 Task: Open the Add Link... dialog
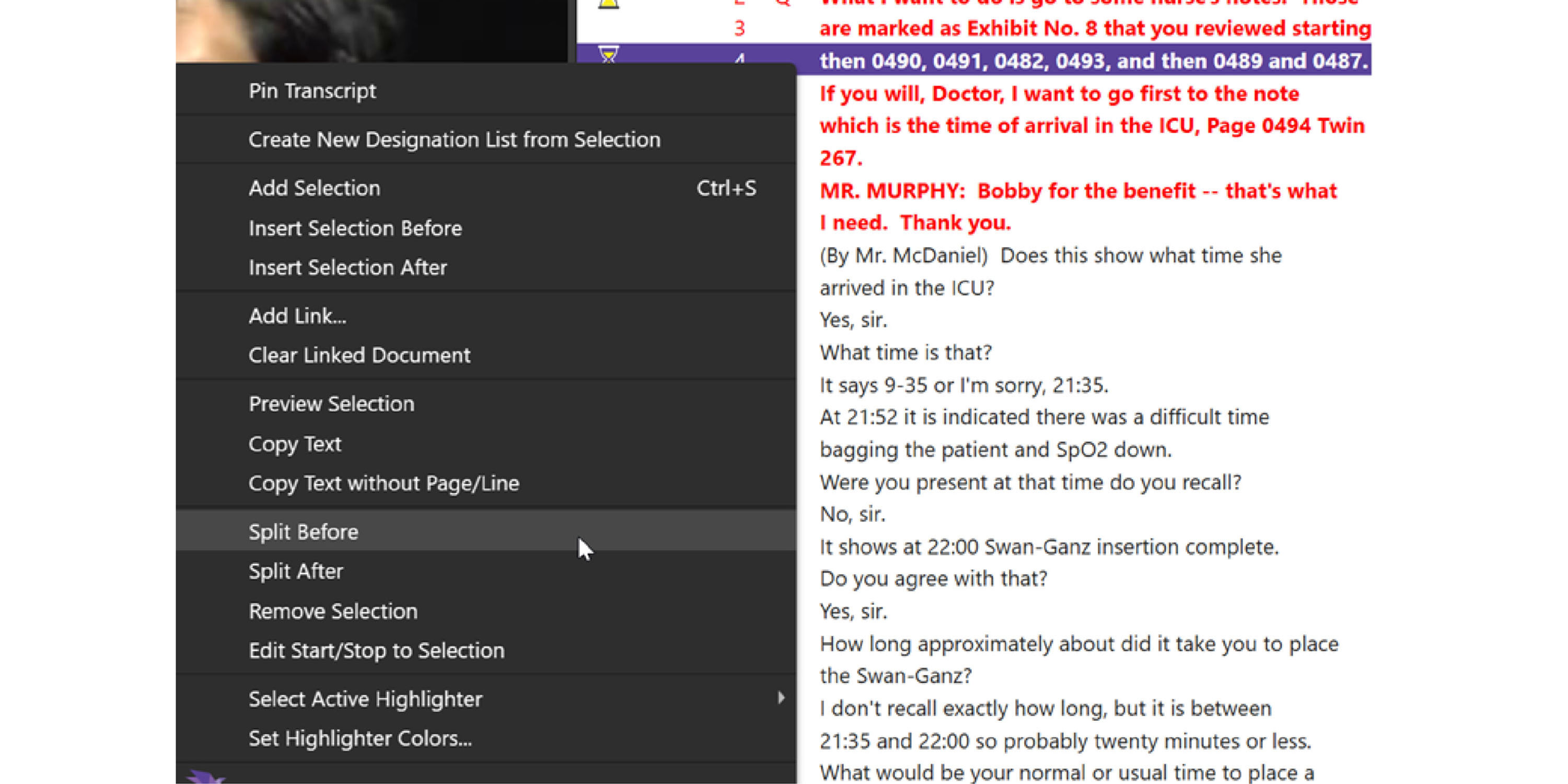point(297,316)
